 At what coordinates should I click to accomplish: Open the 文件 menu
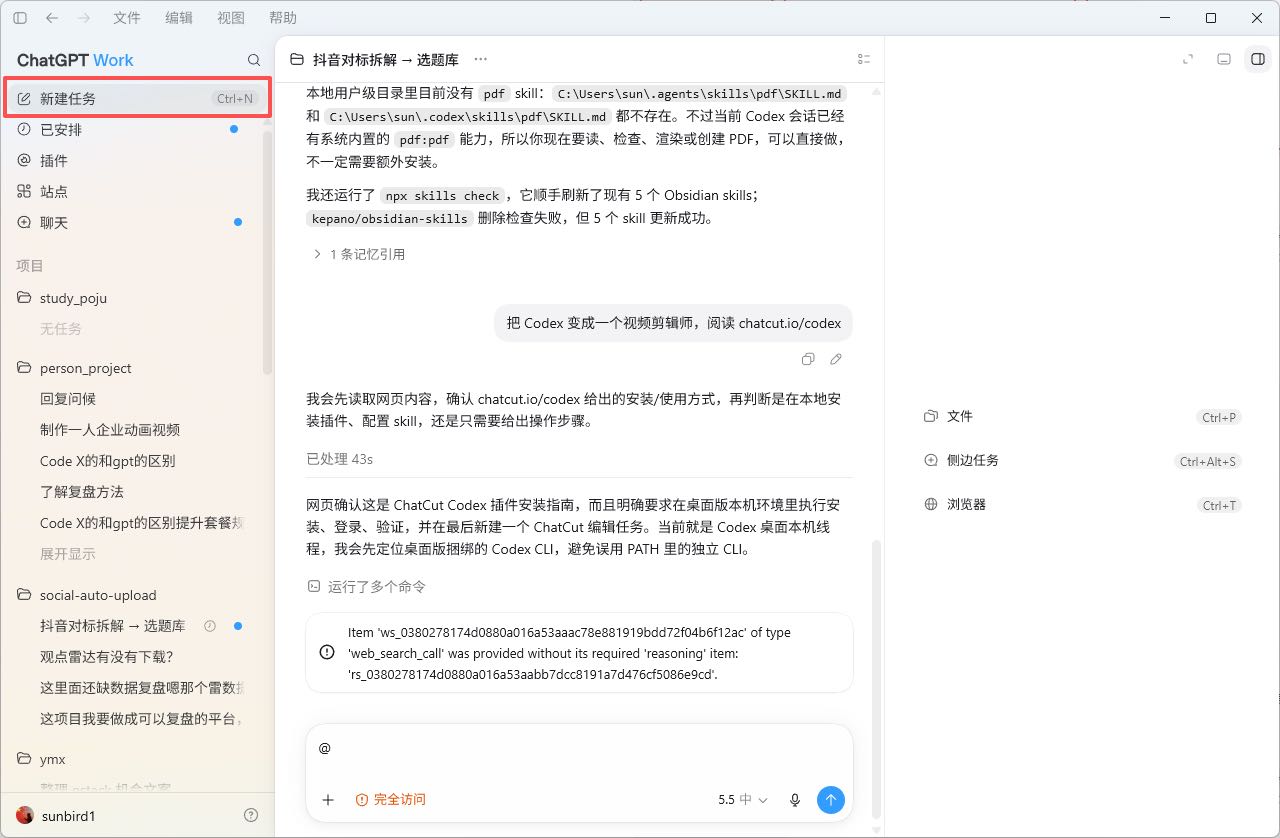(127, 18)
